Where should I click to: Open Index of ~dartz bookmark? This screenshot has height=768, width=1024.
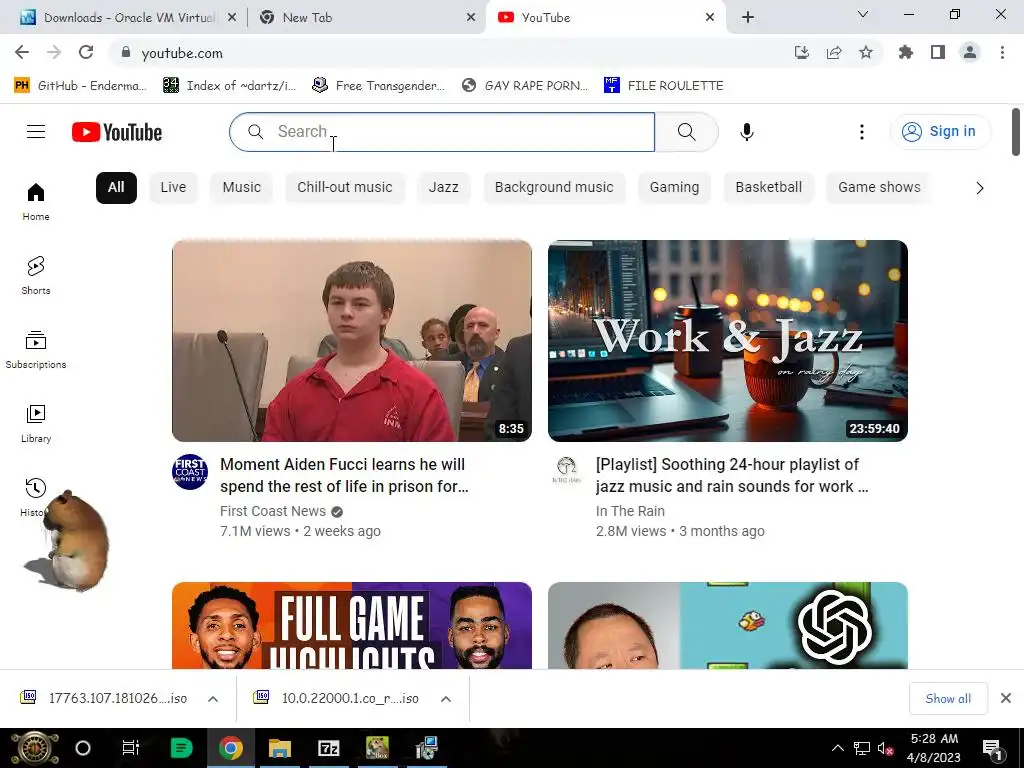click(x=229, y=86)
